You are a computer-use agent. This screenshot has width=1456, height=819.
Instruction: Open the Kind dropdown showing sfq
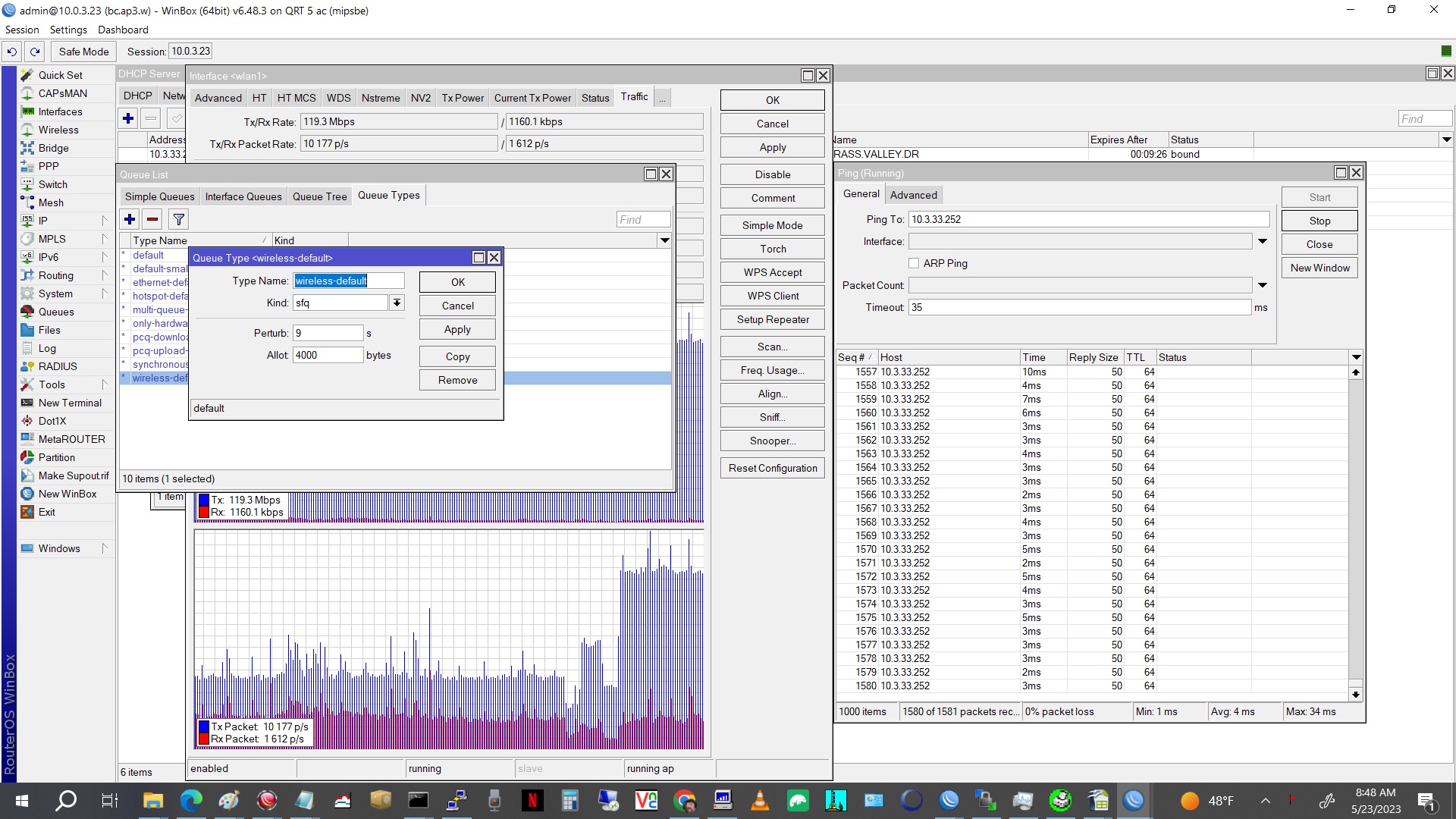click(397, 302)
